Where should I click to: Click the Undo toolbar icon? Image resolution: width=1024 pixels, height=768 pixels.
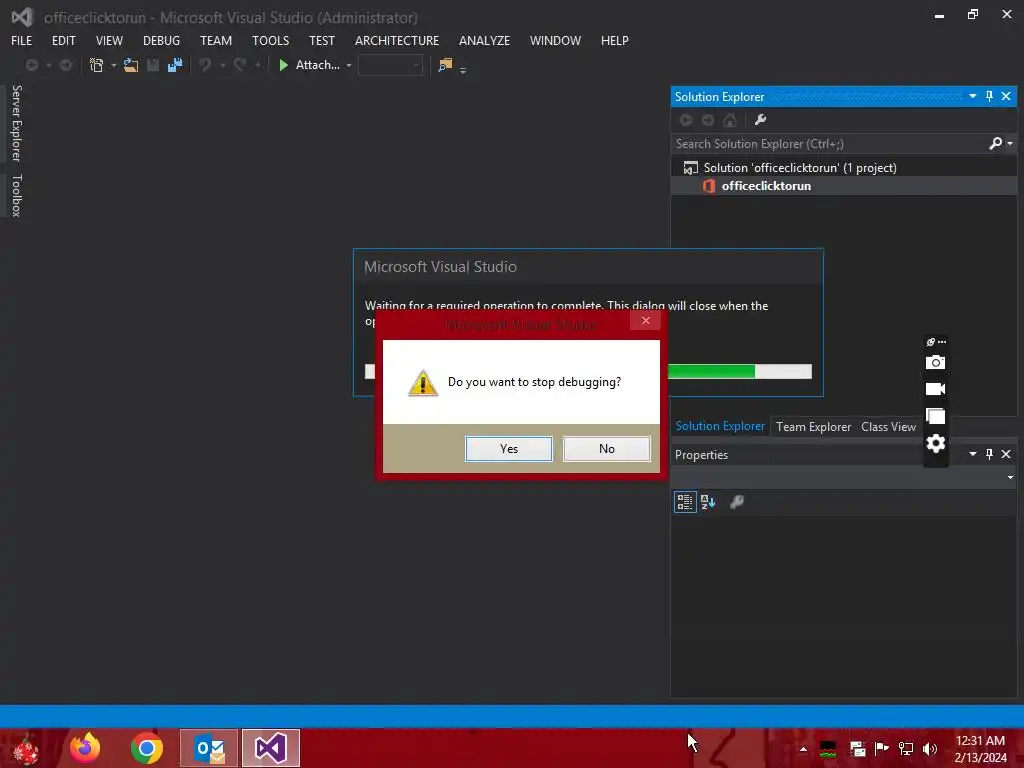point(205,65)
